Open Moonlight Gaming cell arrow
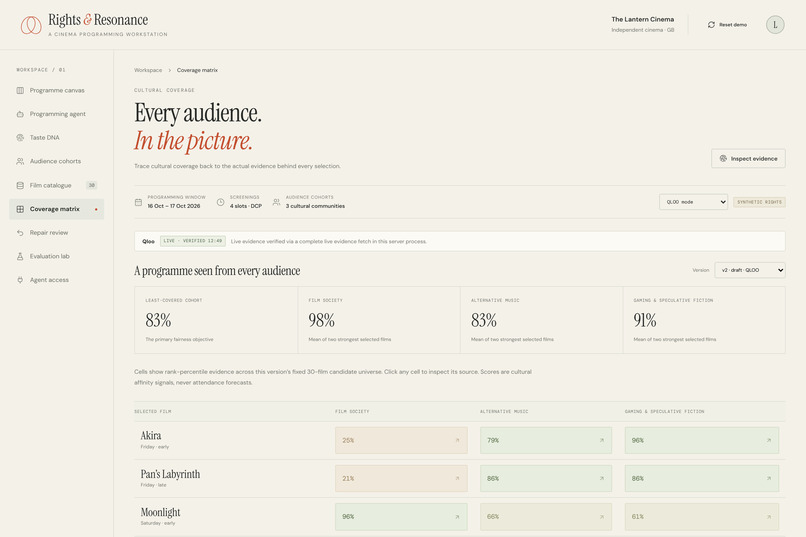The image size is (806, 537). 768,517
